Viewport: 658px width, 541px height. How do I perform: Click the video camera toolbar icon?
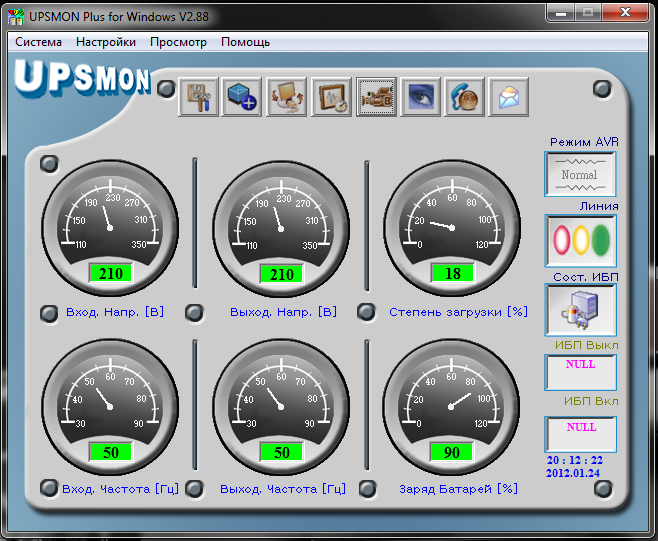point(376,97)
